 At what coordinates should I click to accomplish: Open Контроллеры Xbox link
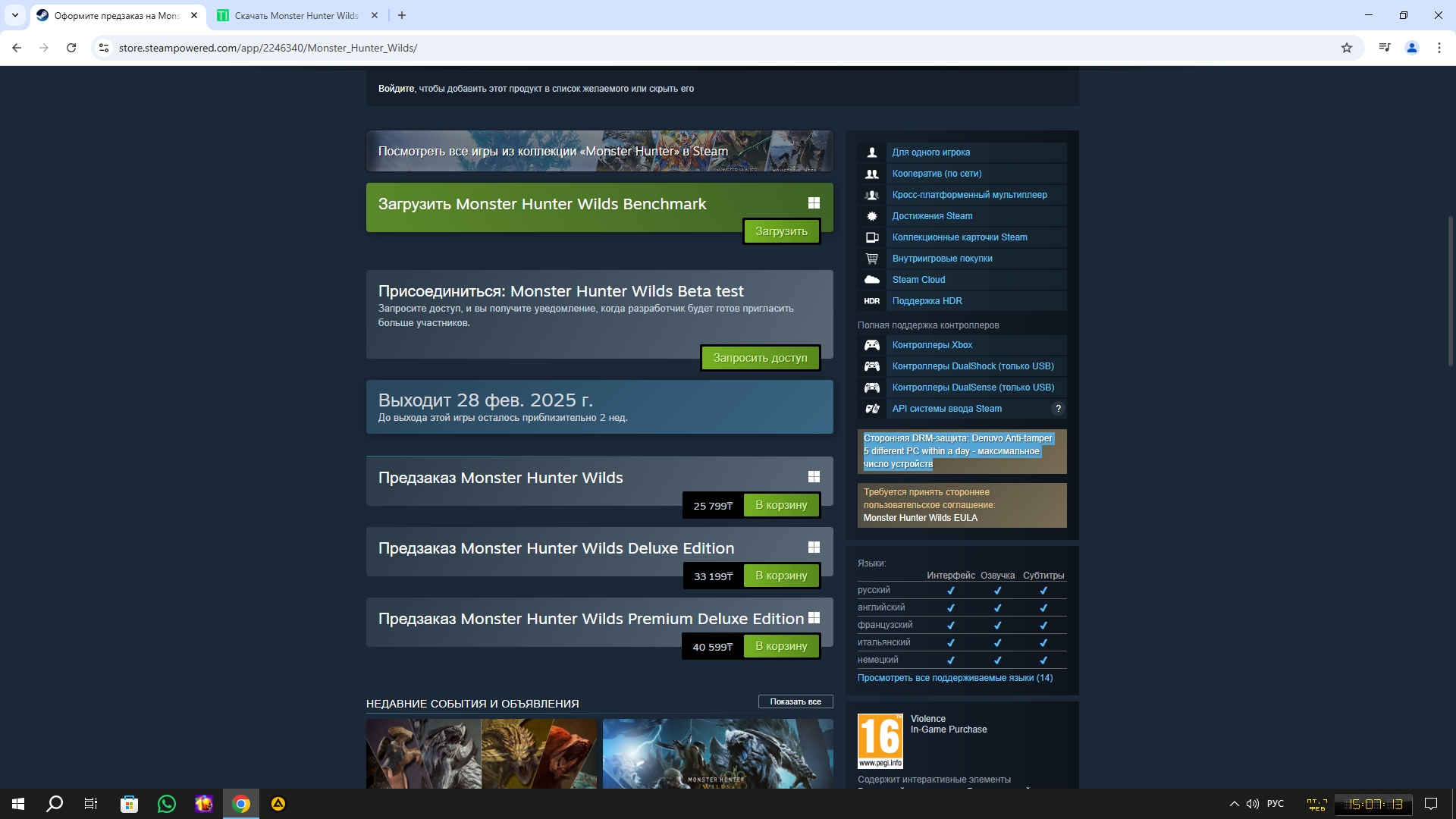click(932, 345)
